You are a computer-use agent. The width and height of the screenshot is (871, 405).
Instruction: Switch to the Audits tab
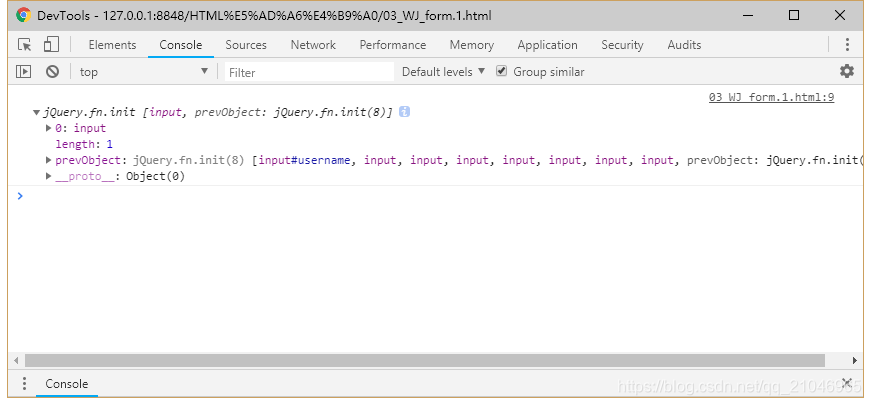pyautogui.click(x=684, y=45)
